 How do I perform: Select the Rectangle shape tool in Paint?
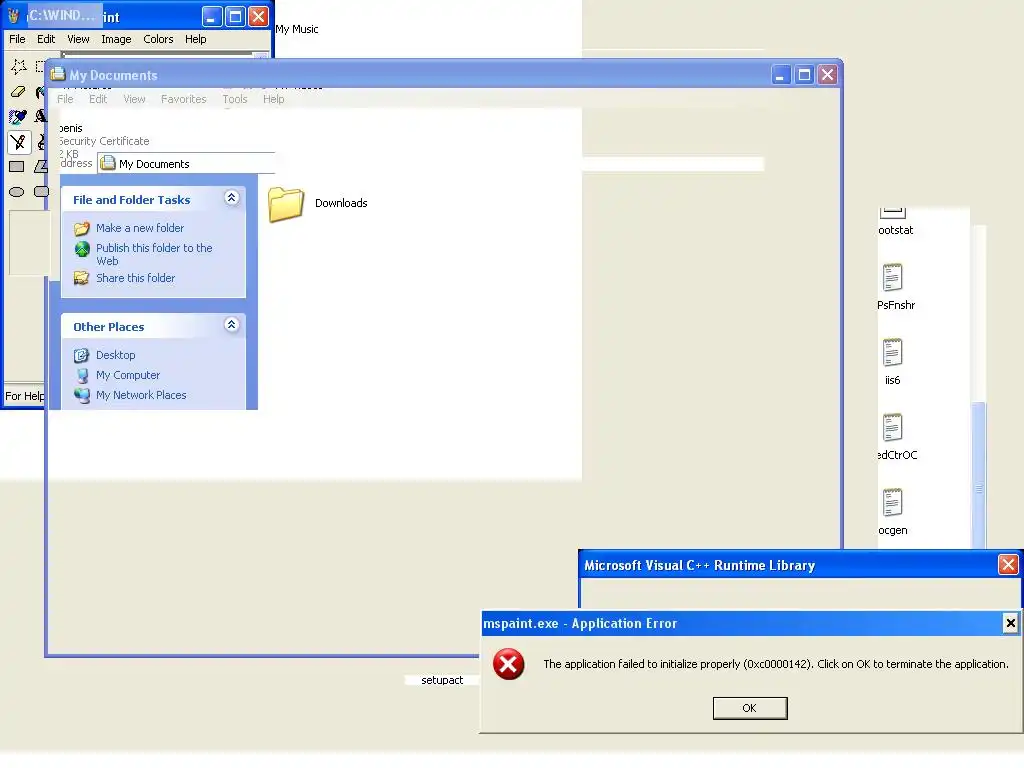pyautogui.click(x=17, y=167)
